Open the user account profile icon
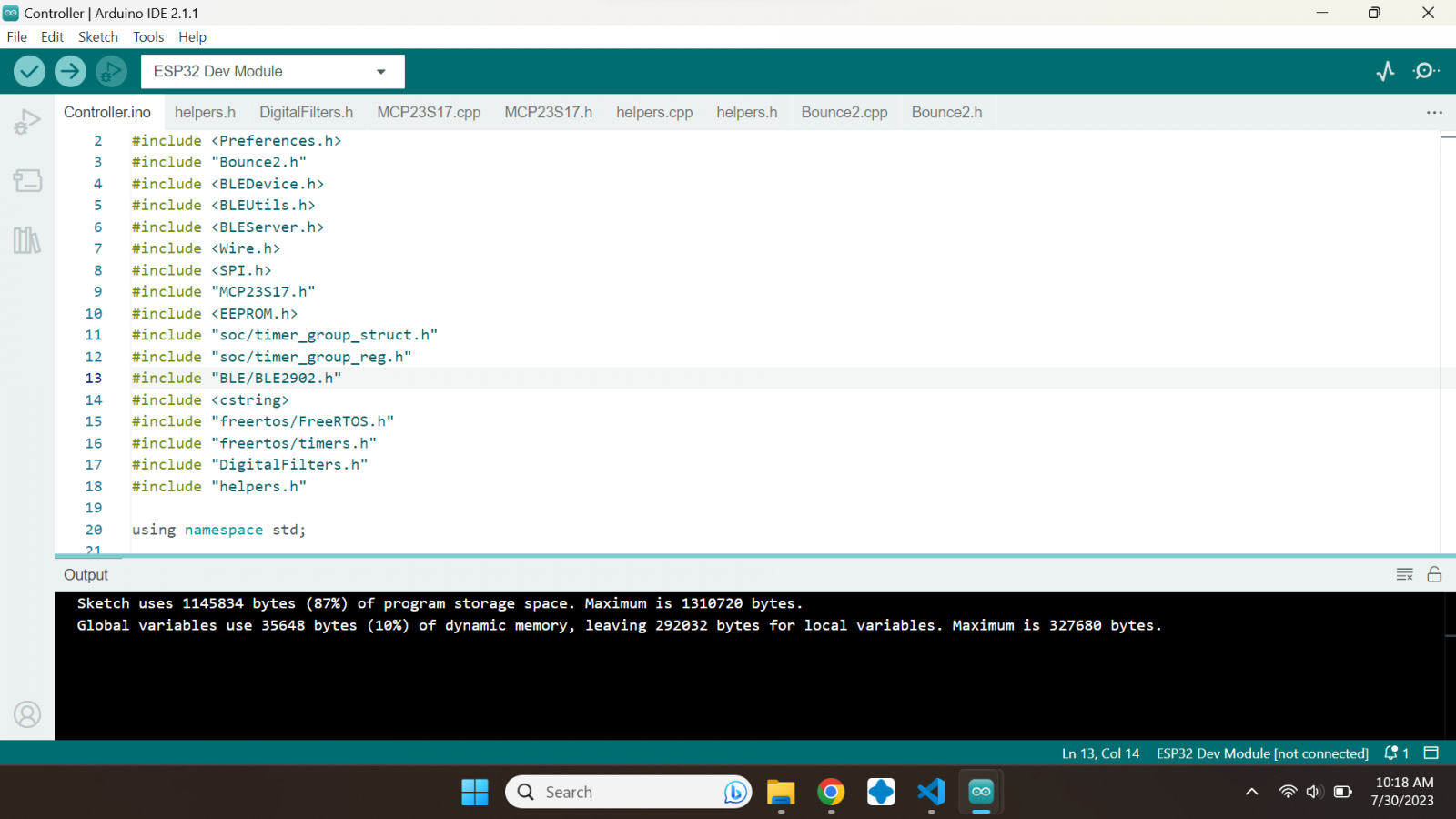 [27, 714]
